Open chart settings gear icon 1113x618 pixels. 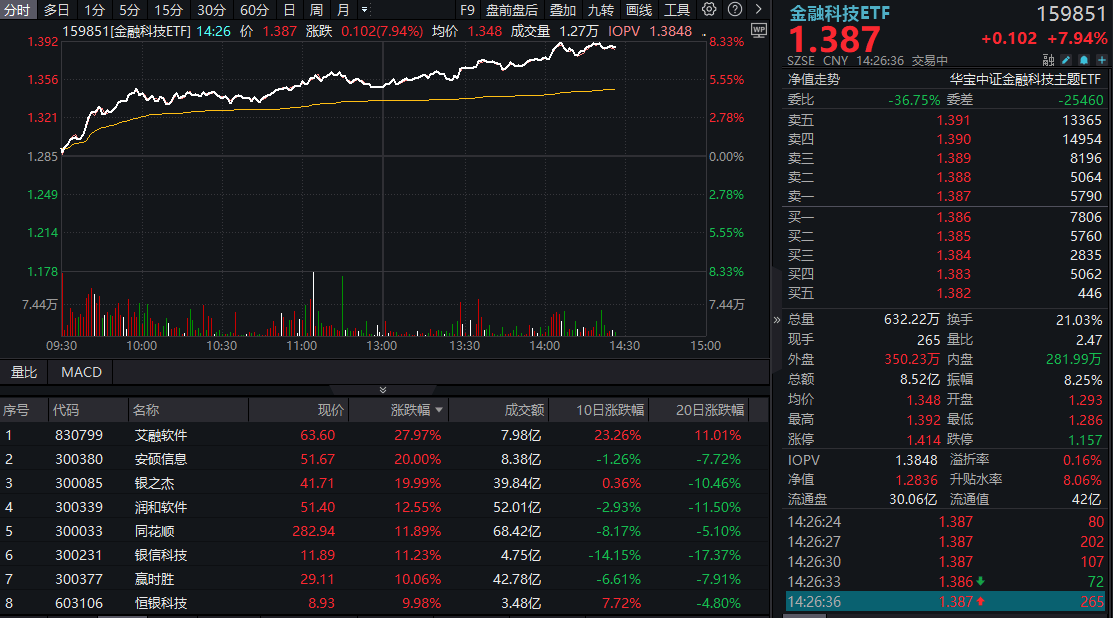click(709, 10)
